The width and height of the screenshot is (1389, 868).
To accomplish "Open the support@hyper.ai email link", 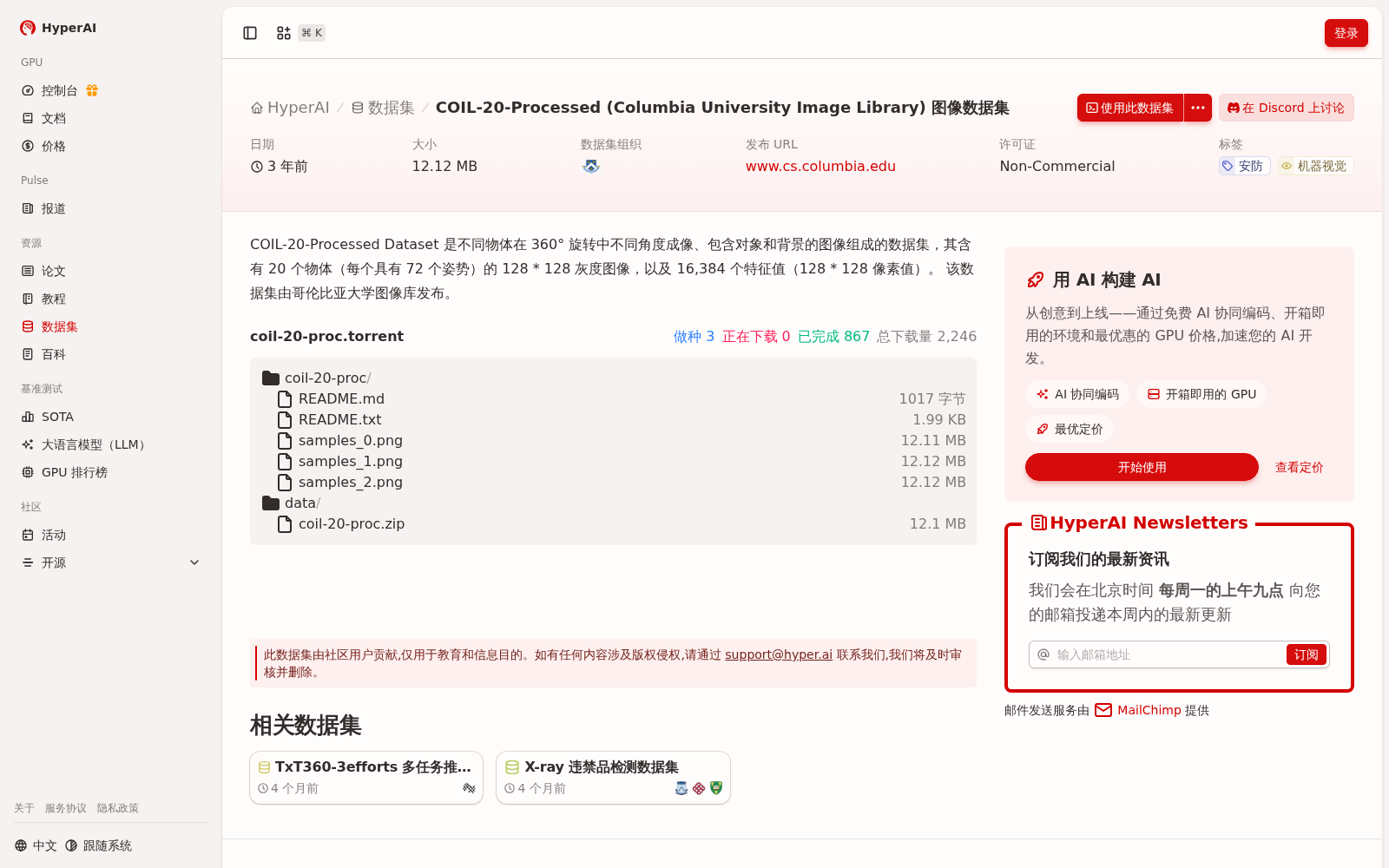I will [x=779, y=654].
